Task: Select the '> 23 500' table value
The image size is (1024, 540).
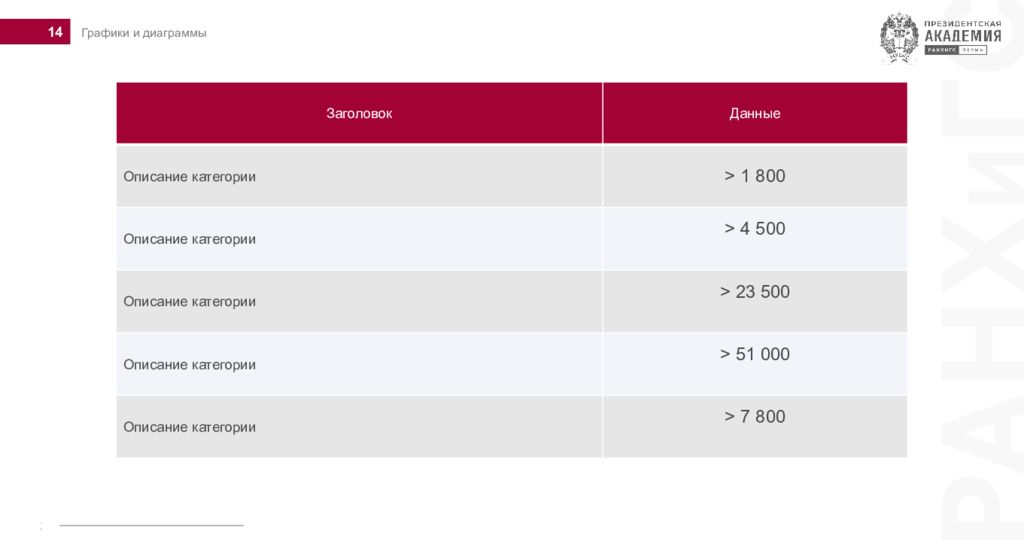Action: (x=755, y=291)
